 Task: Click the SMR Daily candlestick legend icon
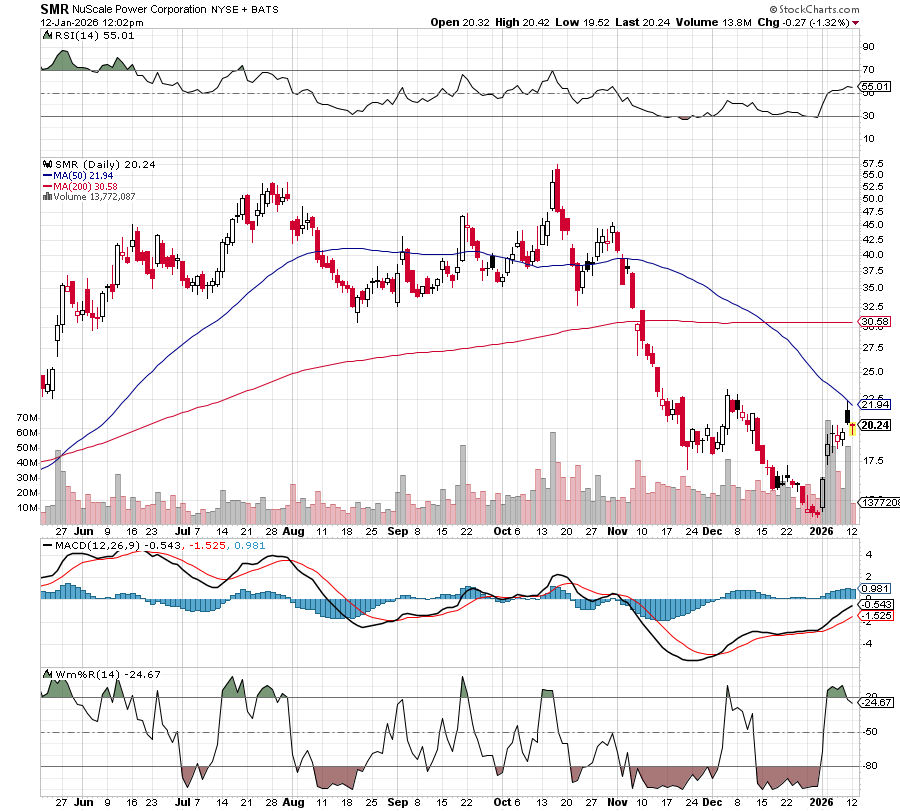point(45,164)
